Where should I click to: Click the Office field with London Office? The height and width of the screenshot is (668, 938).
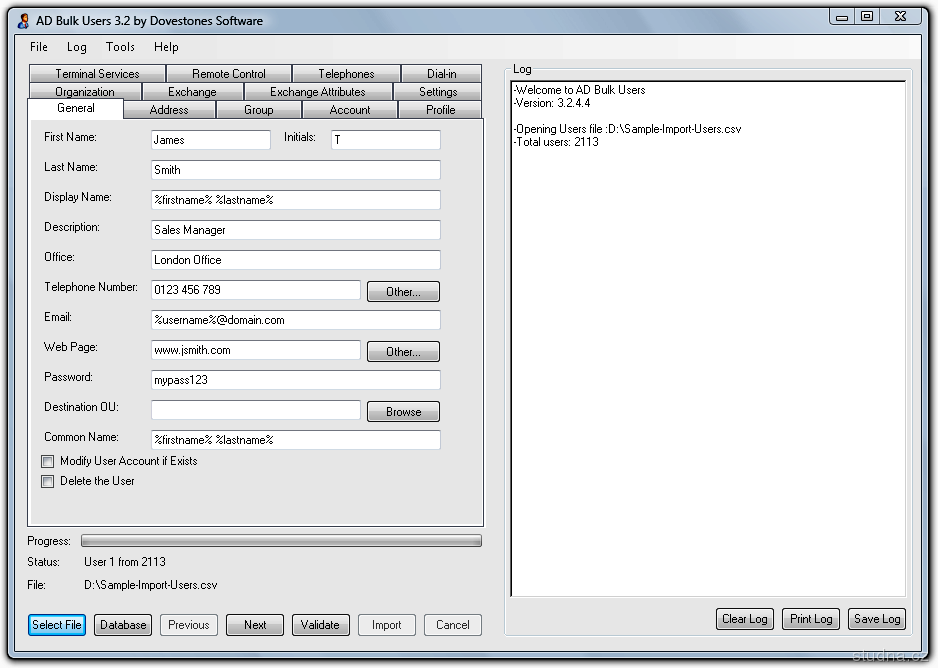point(296,260)
